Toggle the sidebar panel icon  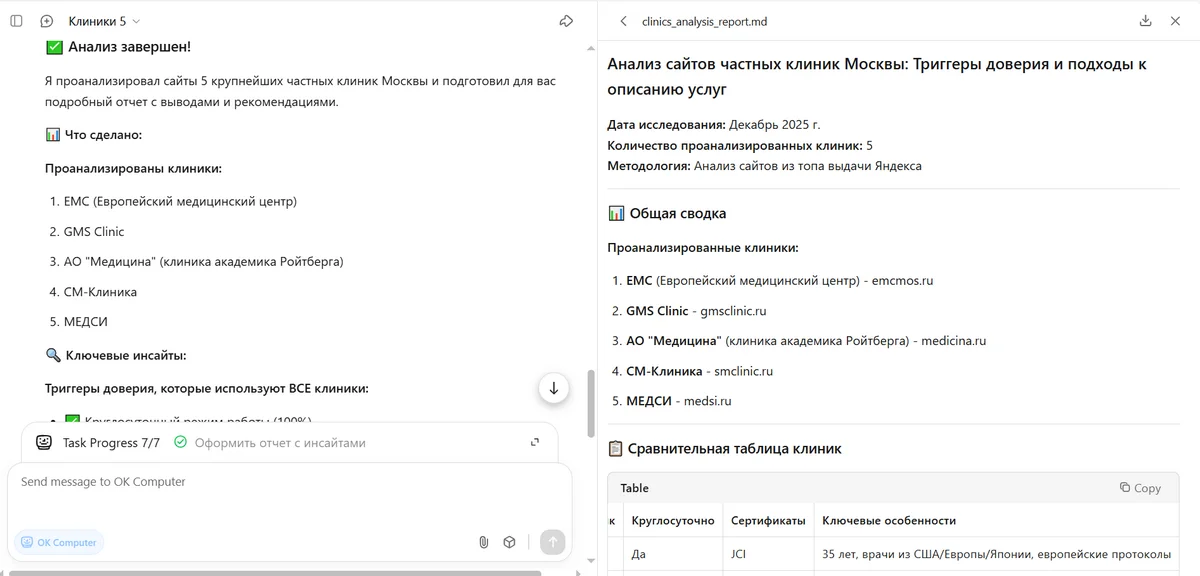16,21
